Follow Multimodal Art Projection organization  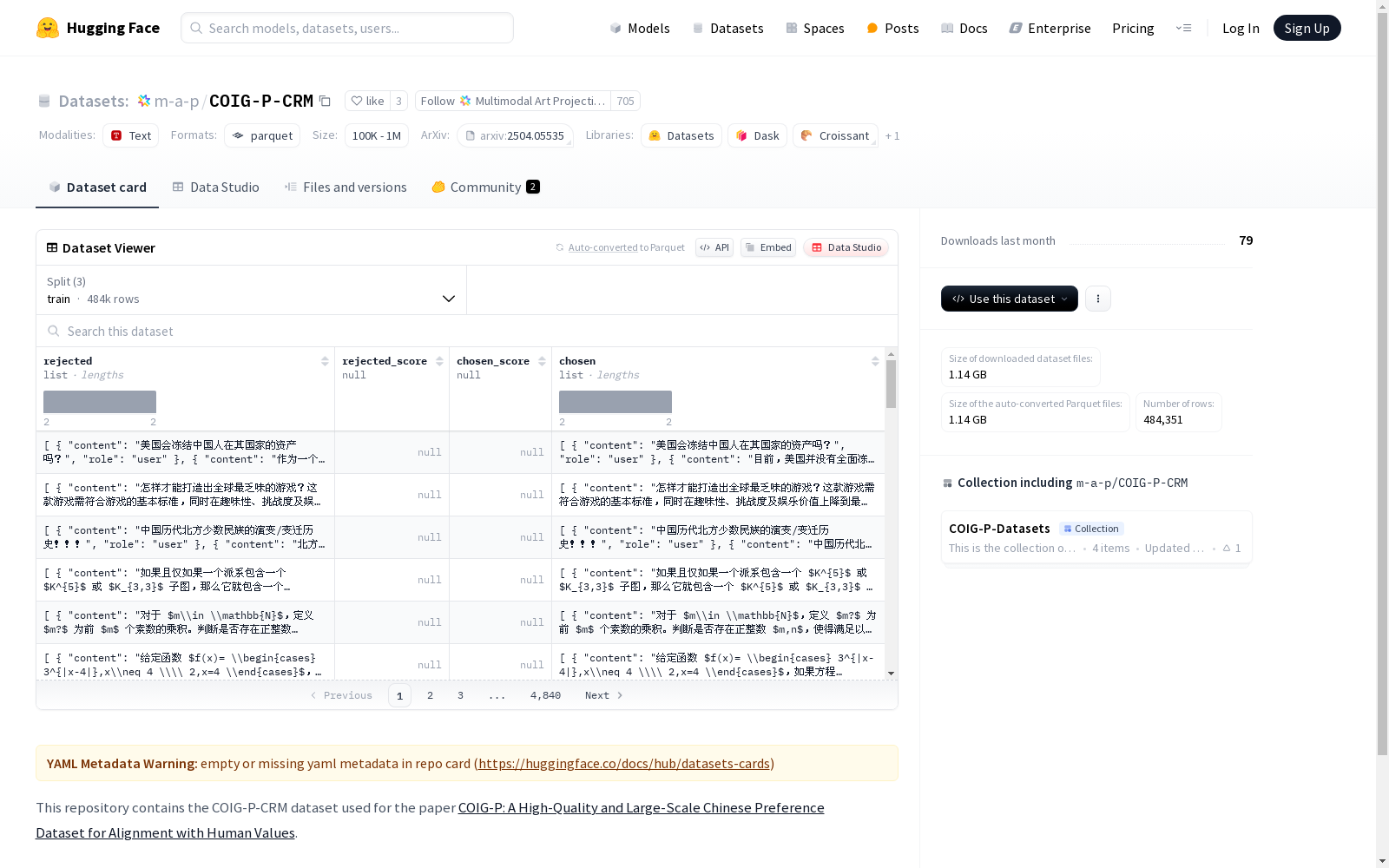[512, 101]
